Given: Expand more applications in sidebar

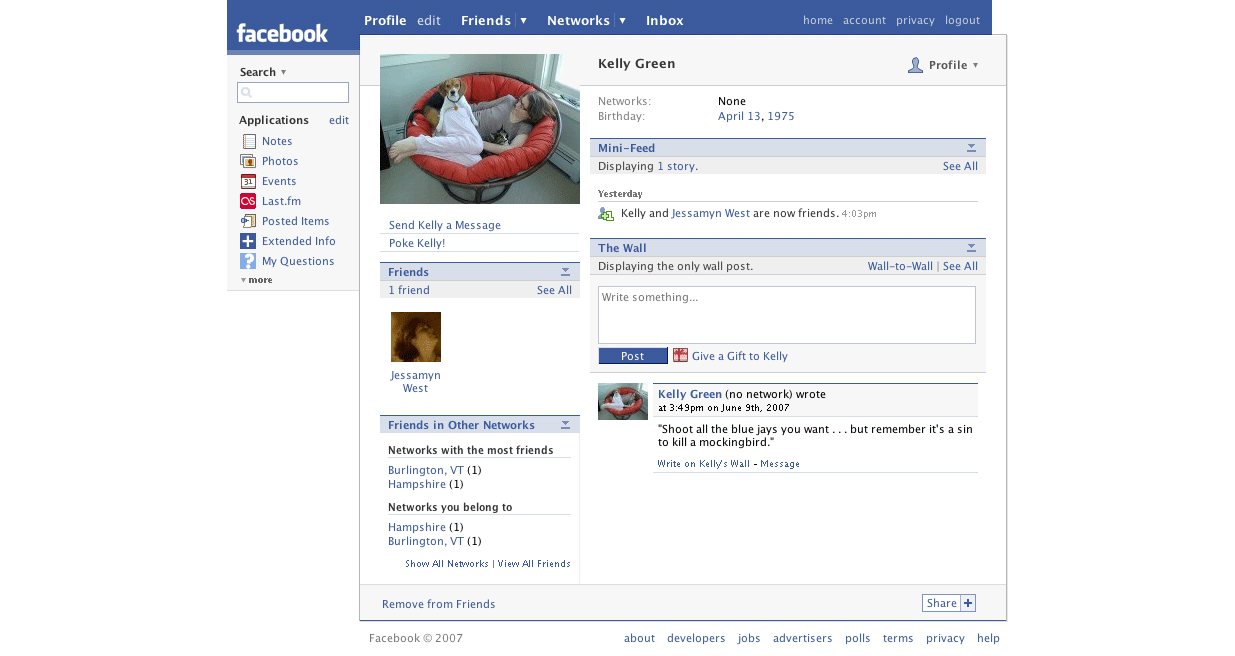Looking at the screenshot, I should click(x=256, y=280).
